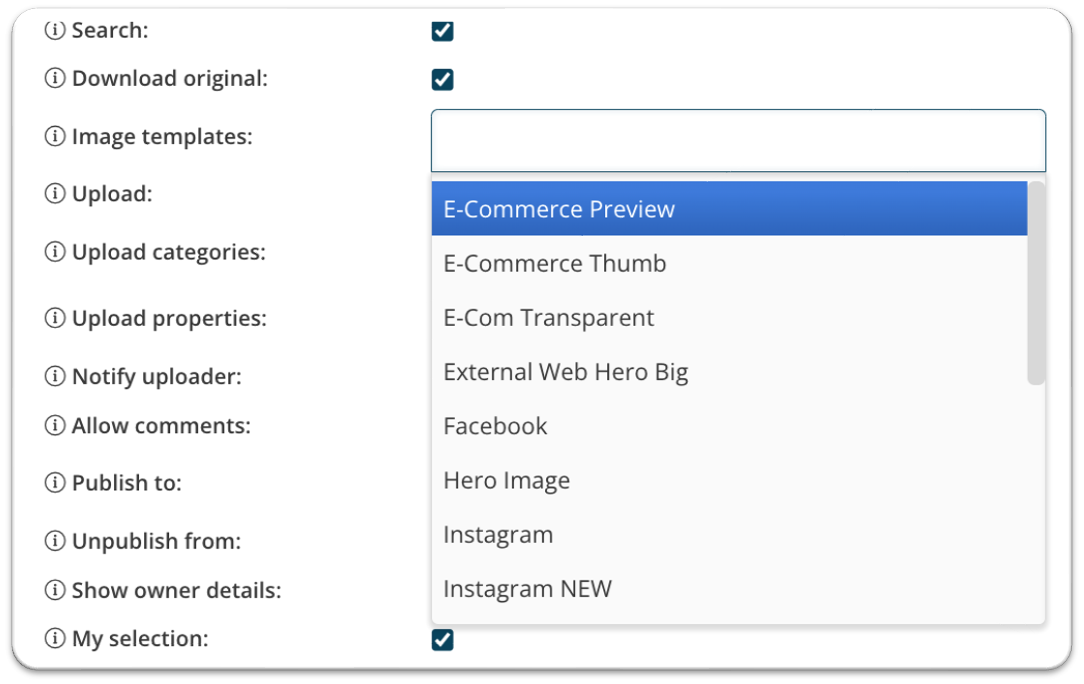Viewport: 1084px width, 684px height.
Task: Click the dropdown list scrollbar thumb
Action: click(1036, 283)
